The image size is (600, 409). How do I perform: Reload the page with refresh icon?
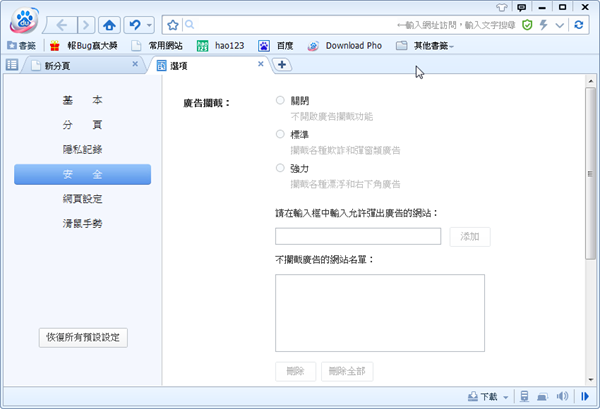point(579,25)
